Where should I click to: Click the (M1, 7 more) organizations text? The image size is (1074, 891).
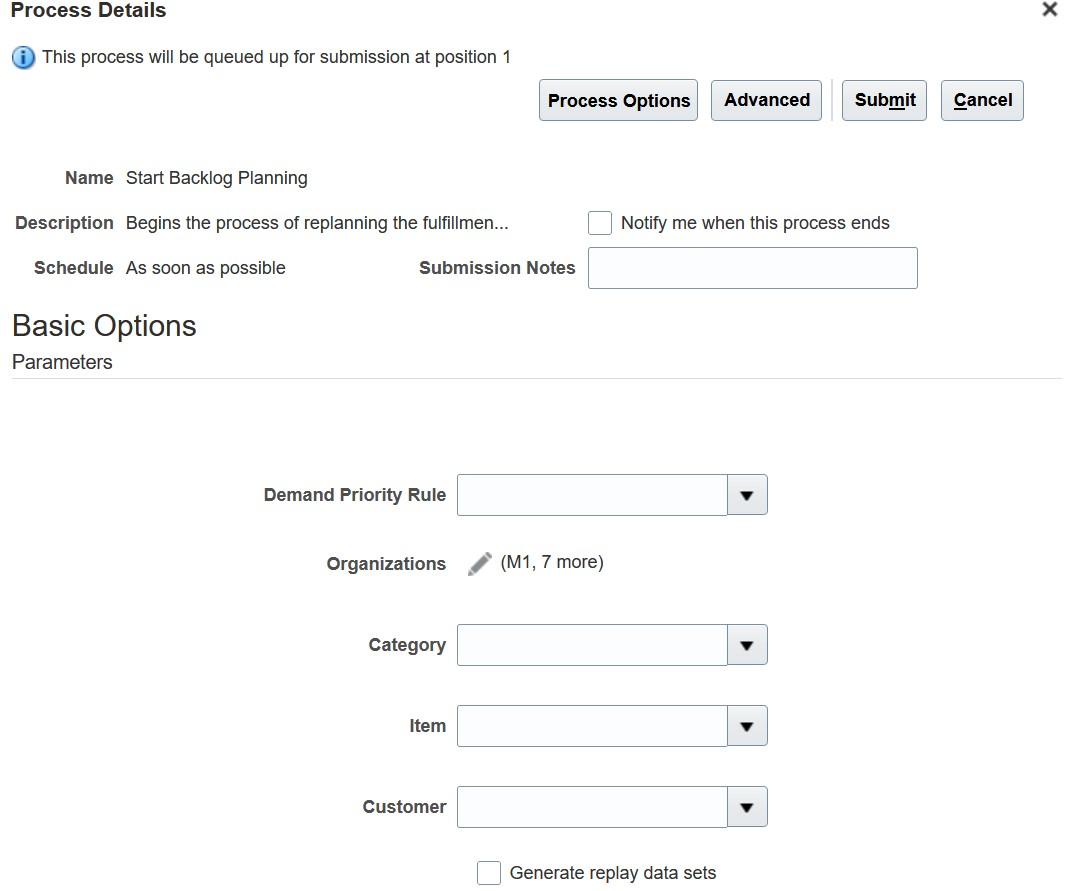pyautogui.click(x=552, y=563)
